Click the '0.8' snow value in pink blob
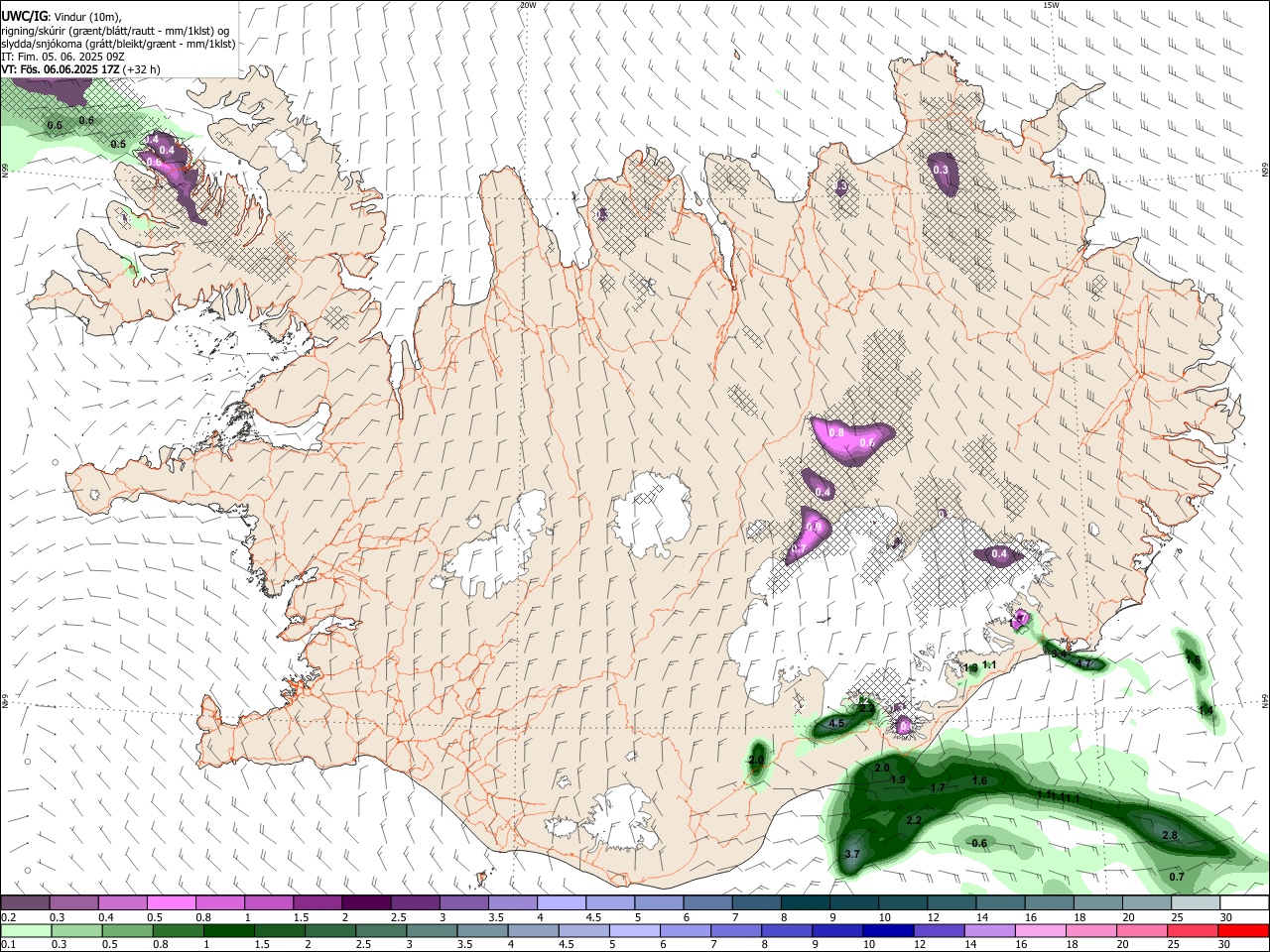Viewport: 1270px width, 952px height. [836, 432]
